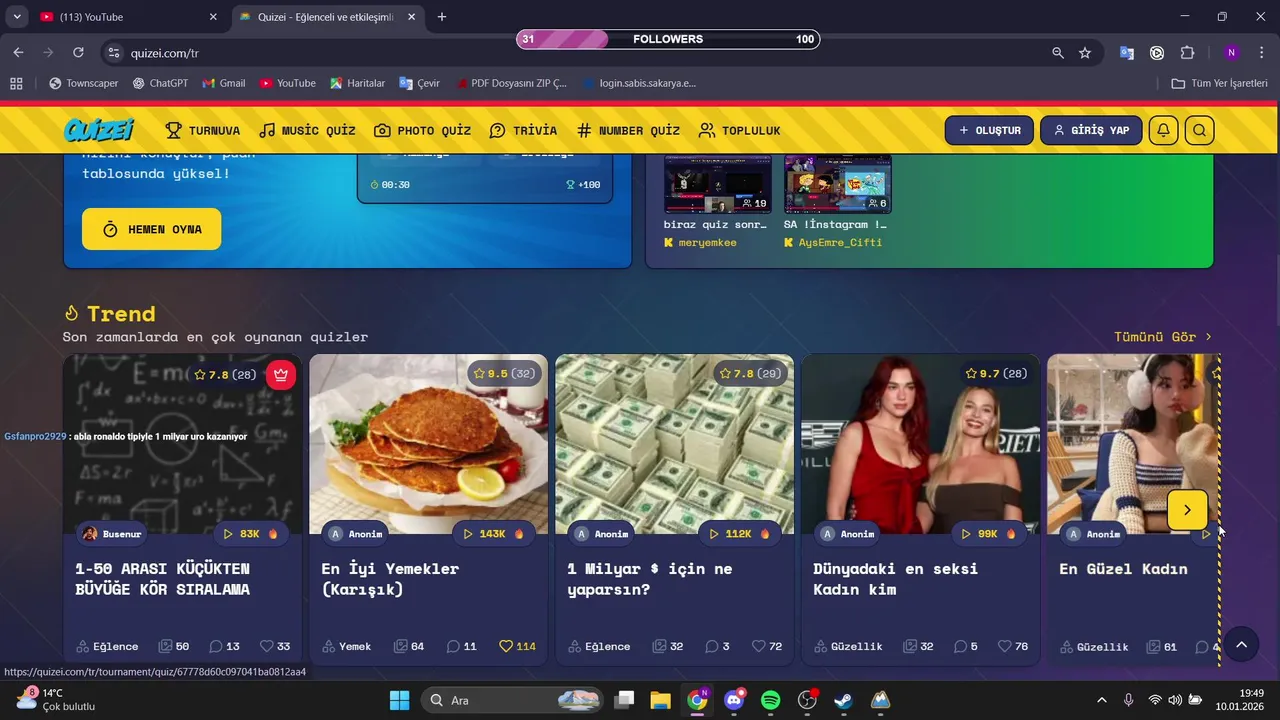Open Gmail bookmark
The width and height of the screenshot is (1280, 720).
(x=223, y=83)
